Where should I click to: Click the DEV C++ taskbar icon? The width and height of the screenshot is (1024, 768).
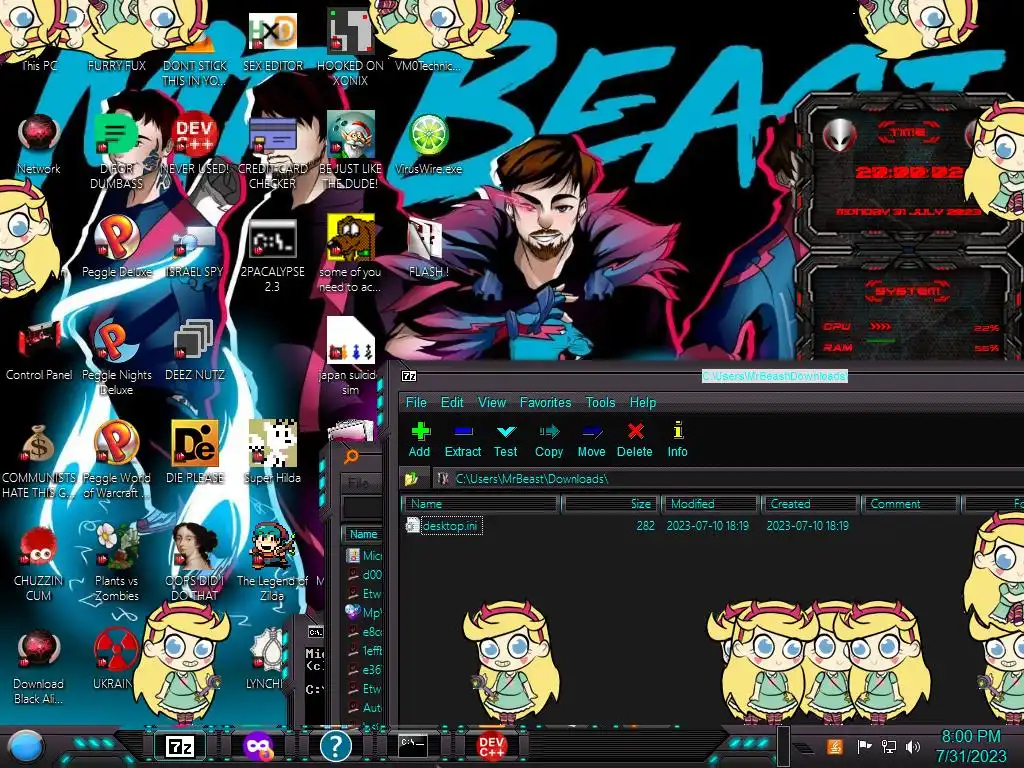pos(491,746)
